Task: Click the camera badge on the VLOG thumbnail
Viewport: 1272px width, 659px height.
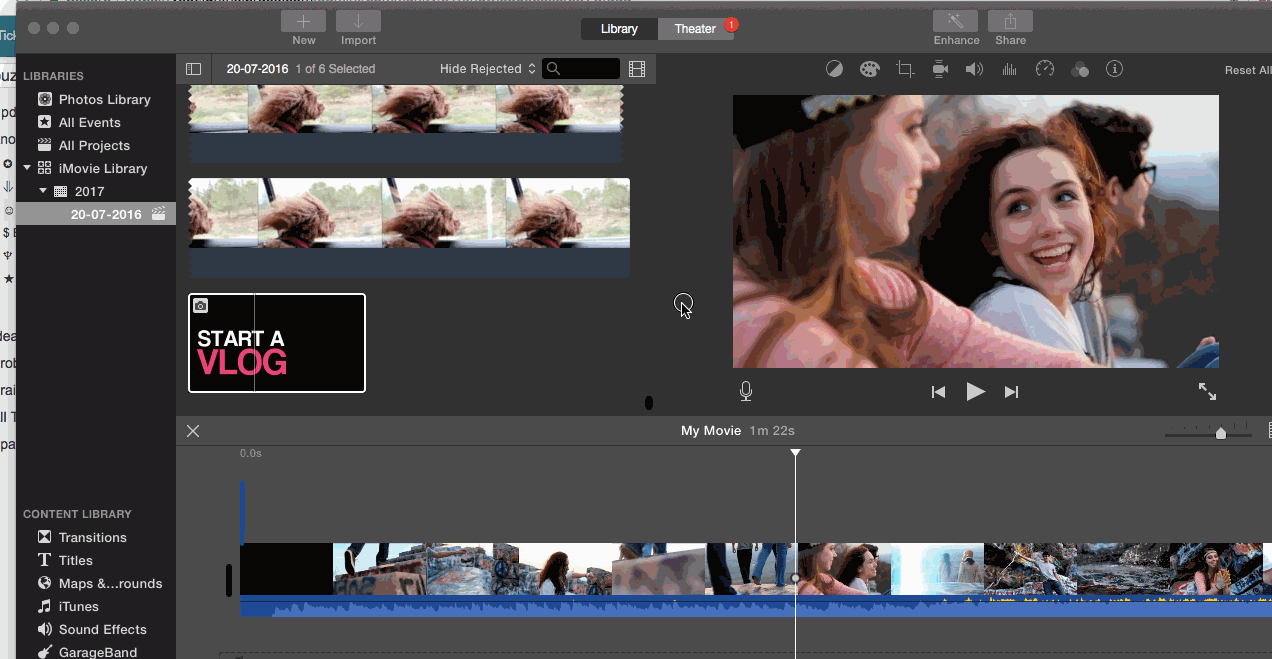Action: click(x=200, y=306)
